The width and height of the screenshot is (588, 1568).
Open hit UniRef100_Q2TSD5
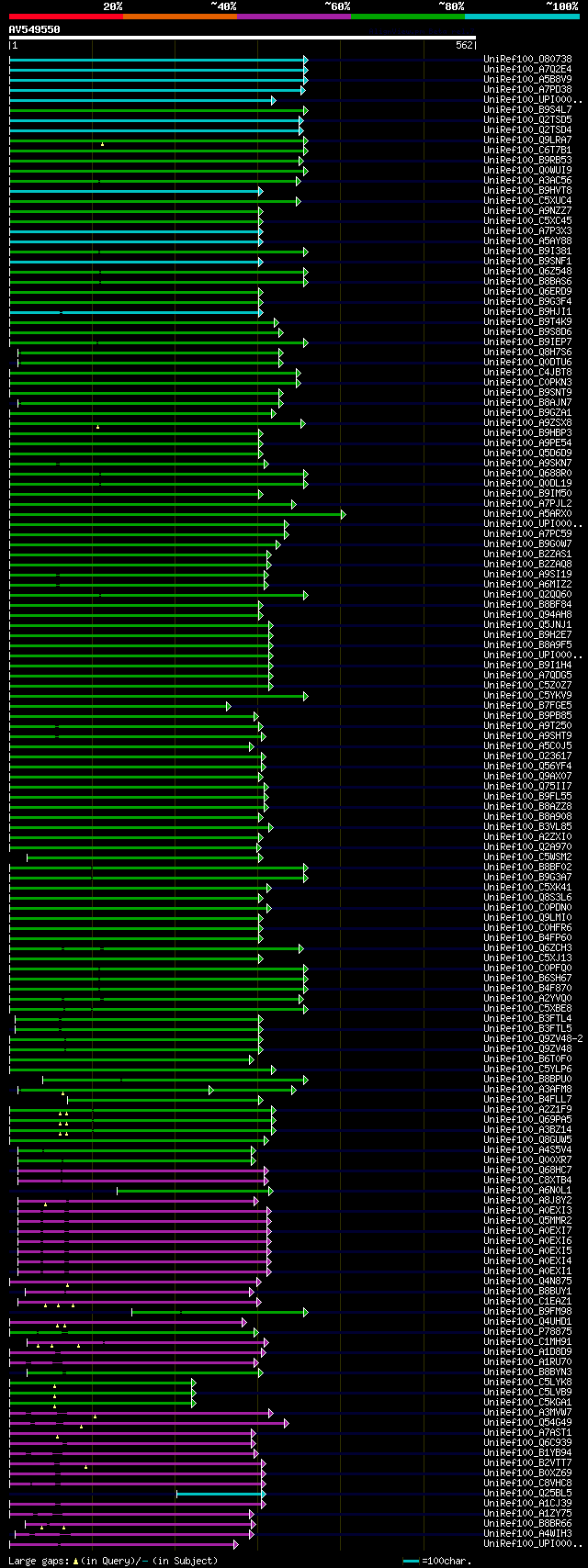click(x=527, y=120)
